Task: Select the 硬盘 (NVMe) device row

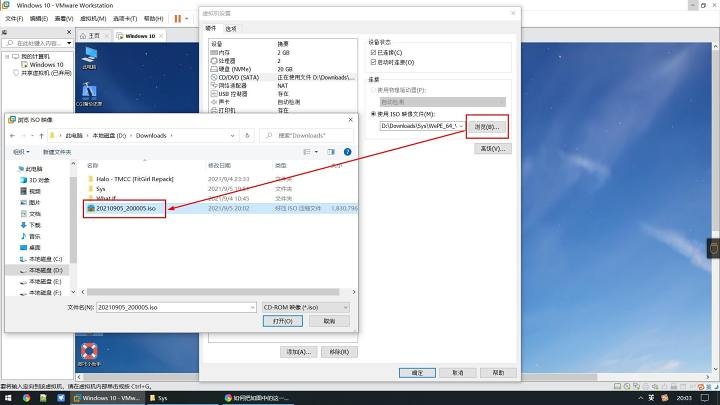Action: point(282,69)
